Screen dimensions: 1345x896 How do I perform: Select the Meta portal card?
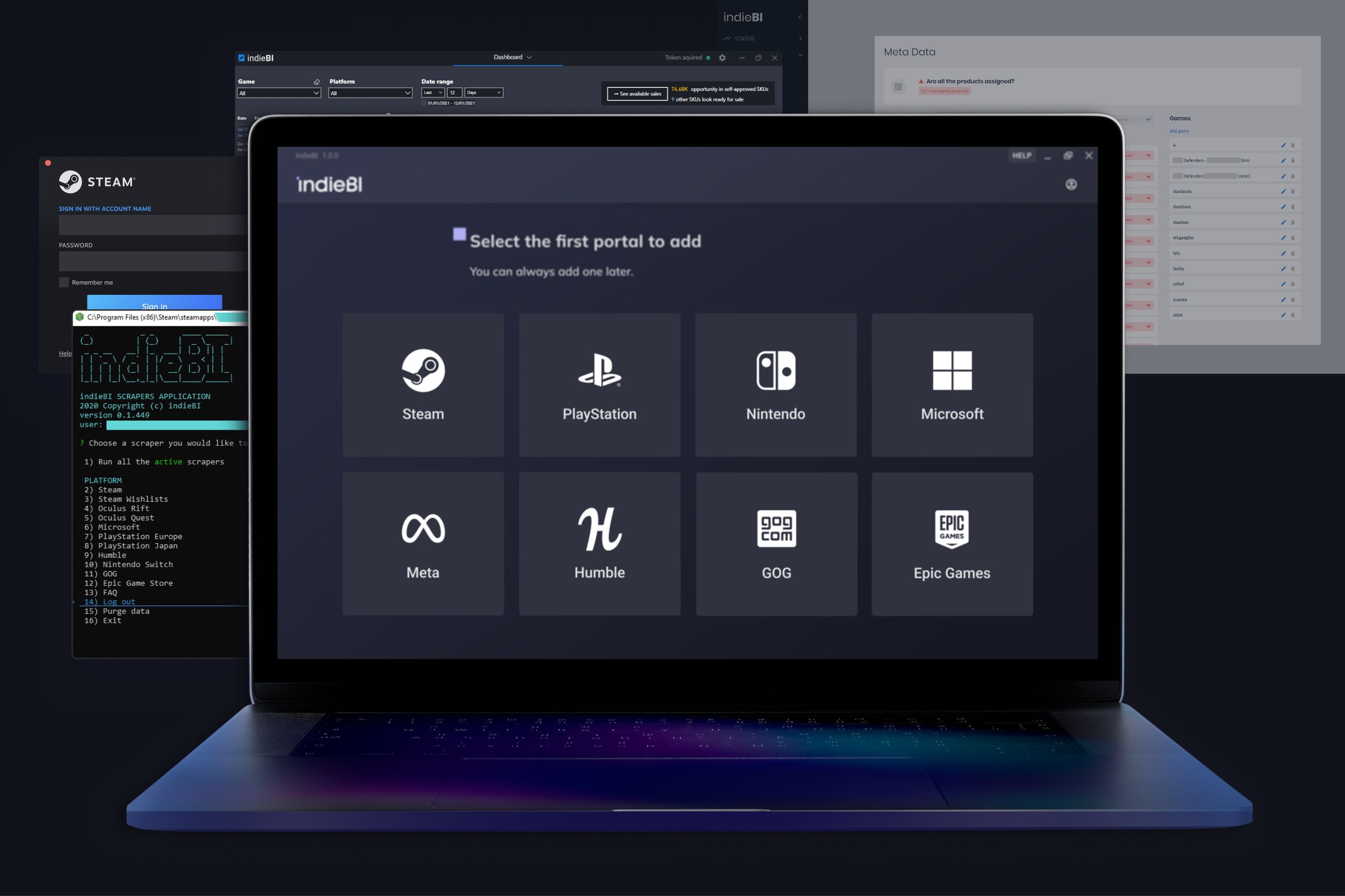(423, 543)
